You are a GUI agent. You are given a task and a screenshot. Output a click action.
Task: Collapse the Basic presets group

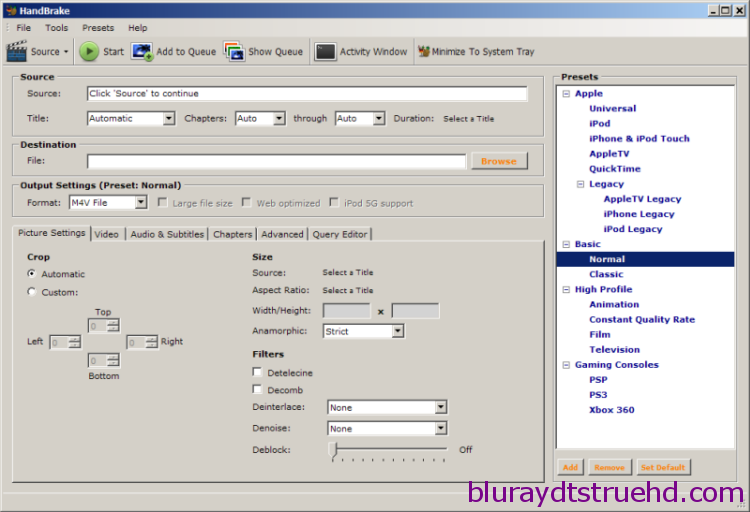(x=566, y=245)
